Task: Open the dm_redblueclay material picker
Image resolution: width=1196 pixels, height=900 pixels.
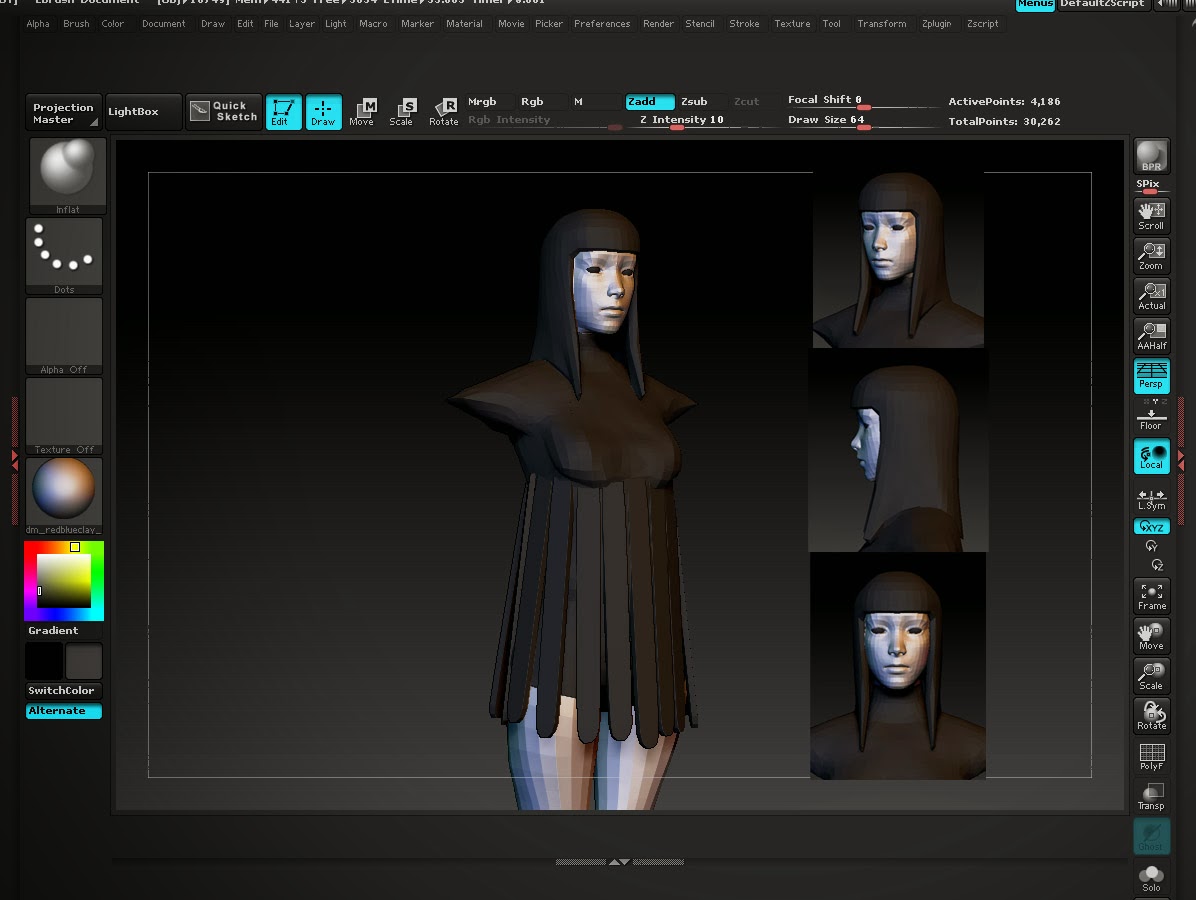Action: point(64,497)
